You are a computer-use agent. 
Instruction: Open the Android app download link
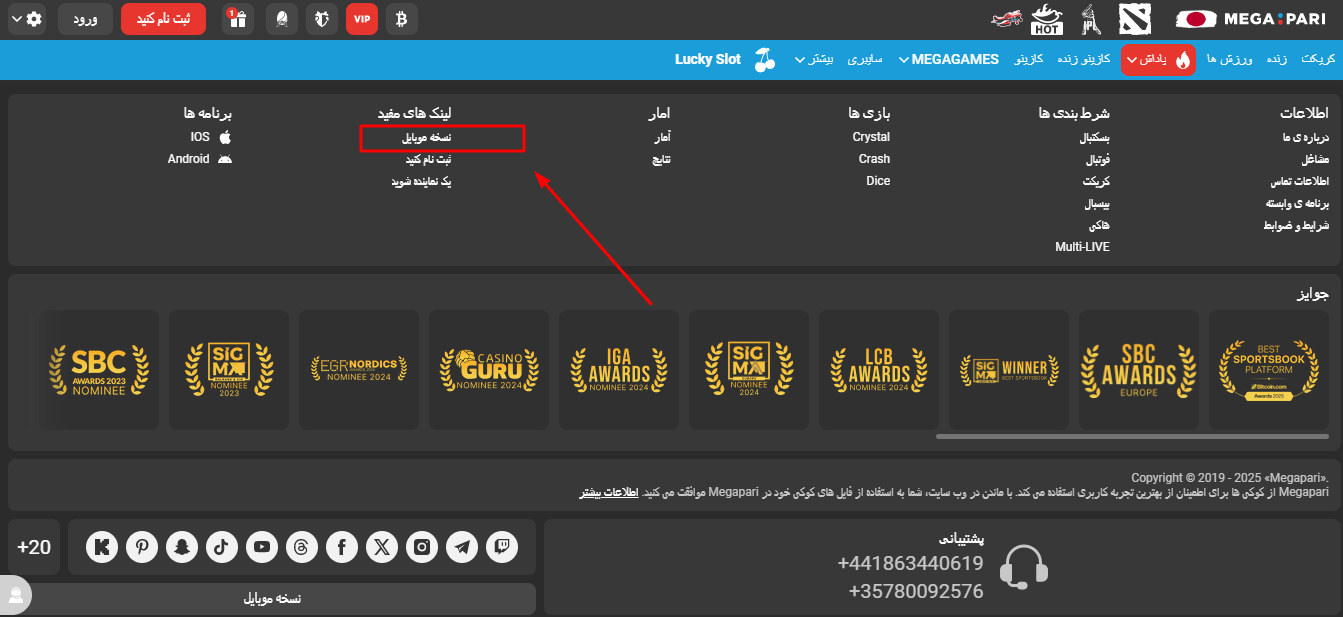(x=199, y=159)
